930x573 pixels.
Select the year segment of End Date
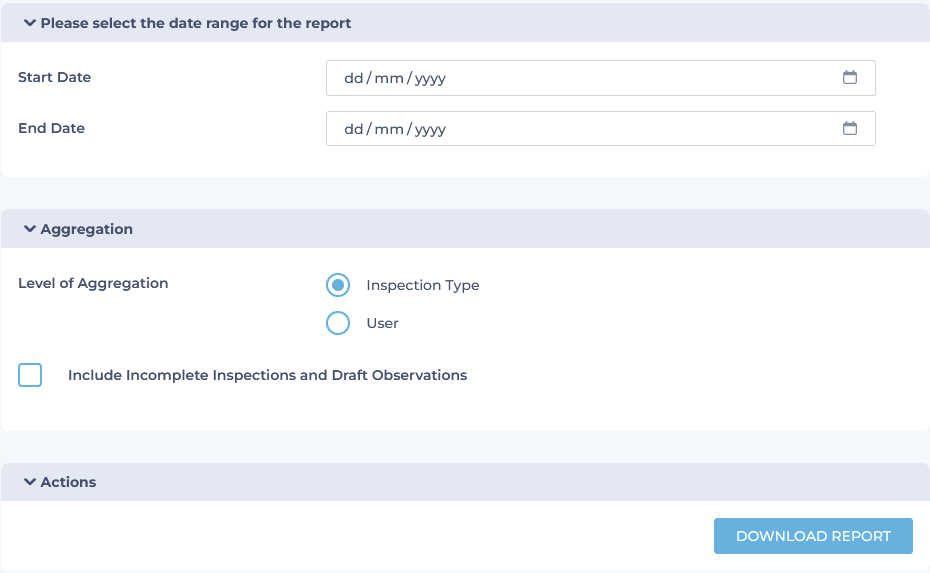tap(430, 129)
